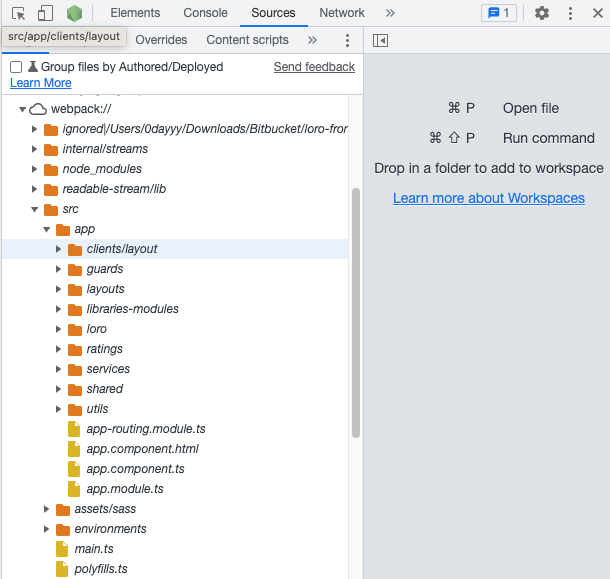The width and height of the screenshot is (610, 579).
Task: Follow the Learn more about Workspaces link
Action: pos(489,198)
